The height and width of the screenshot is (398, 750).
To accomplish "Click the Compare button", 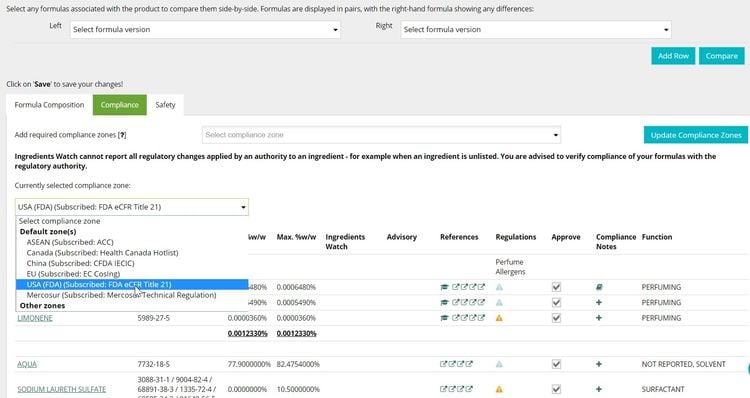I will click(x=721, y=56).
